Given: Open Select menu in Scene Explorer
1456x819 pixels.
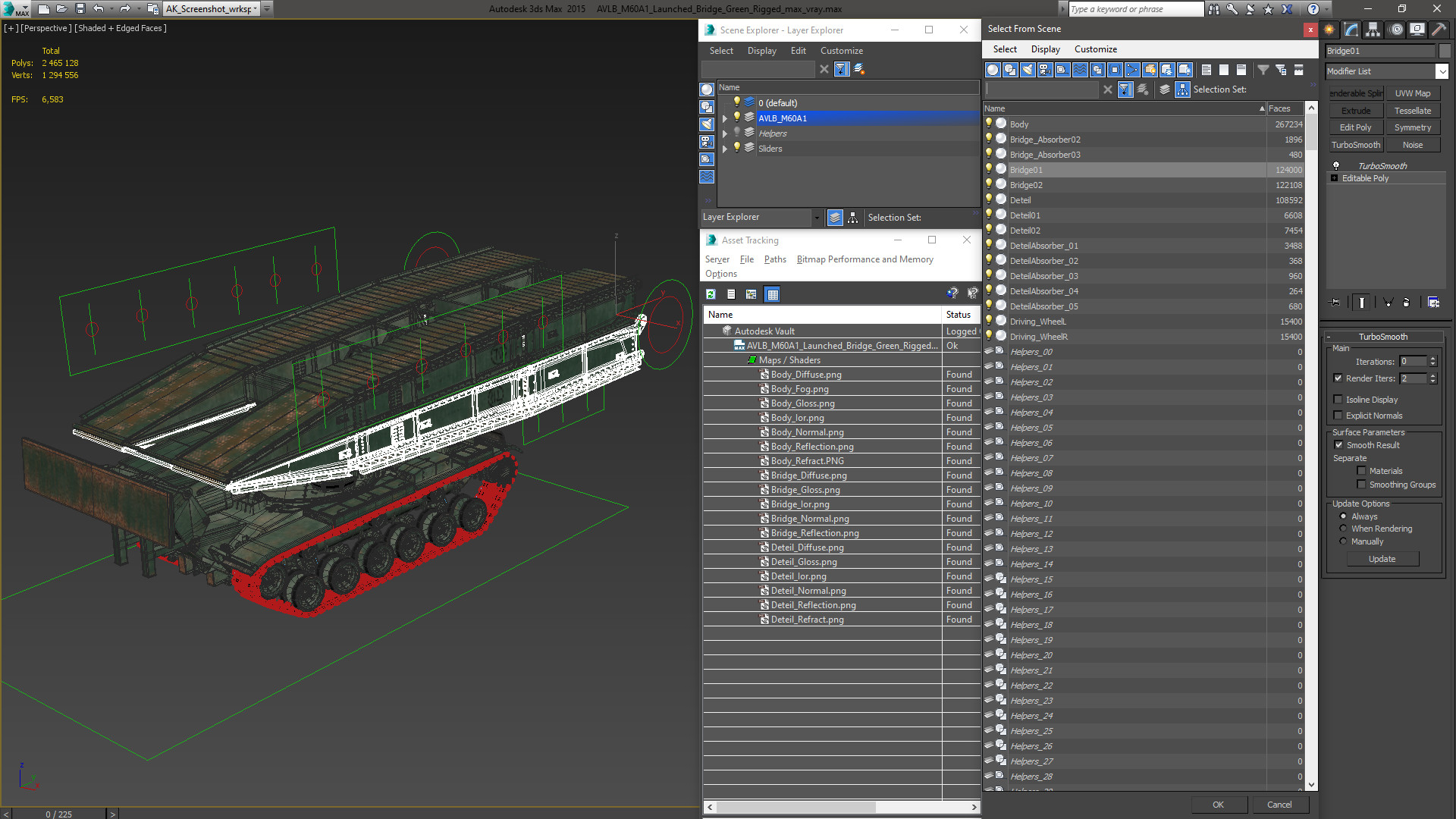Looking at the screenshot, I should click(x=721, y=51).
